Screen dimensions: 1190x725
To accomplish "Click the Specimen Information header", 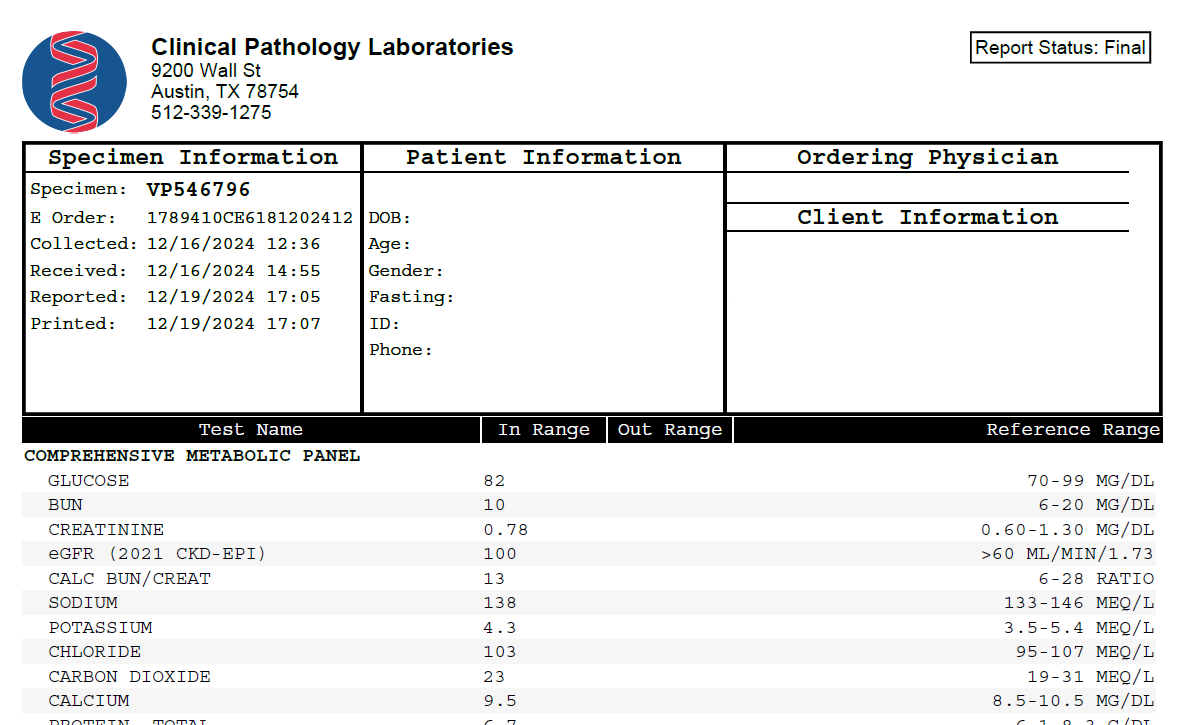I will (193, 157).
